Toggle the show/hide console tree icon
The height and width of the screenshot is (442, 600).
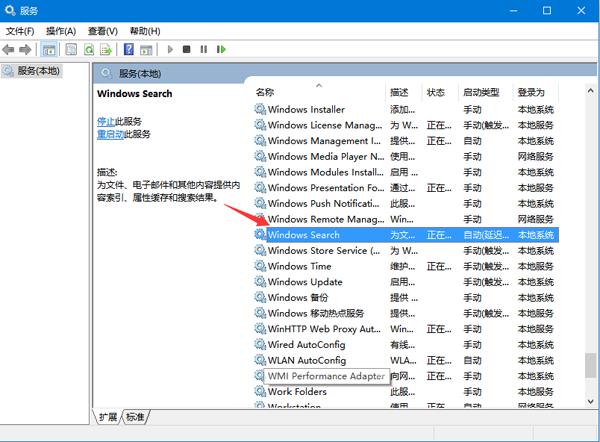(x=49, y=49)
